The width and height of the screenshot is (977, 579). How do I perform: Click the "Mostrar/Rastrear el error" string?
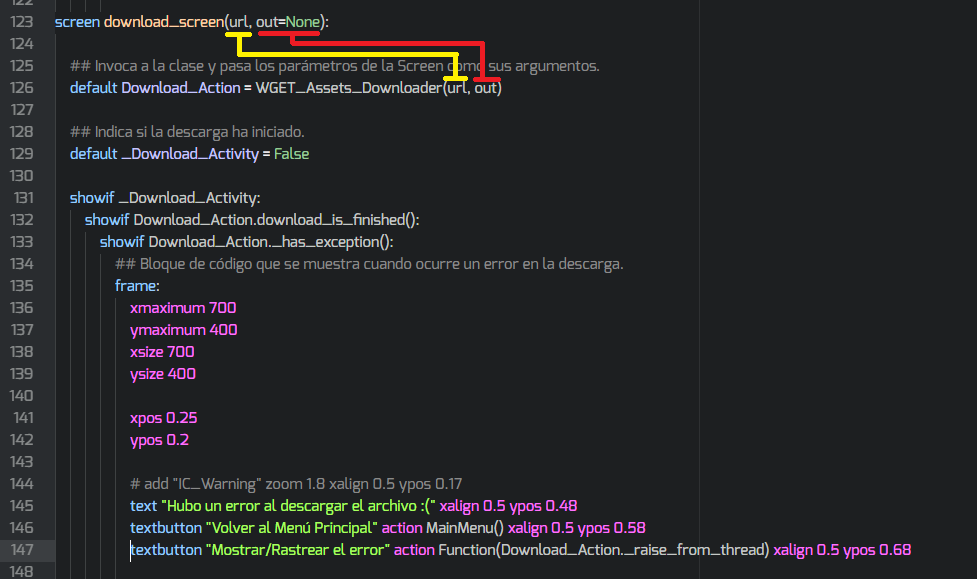point(297,550)
